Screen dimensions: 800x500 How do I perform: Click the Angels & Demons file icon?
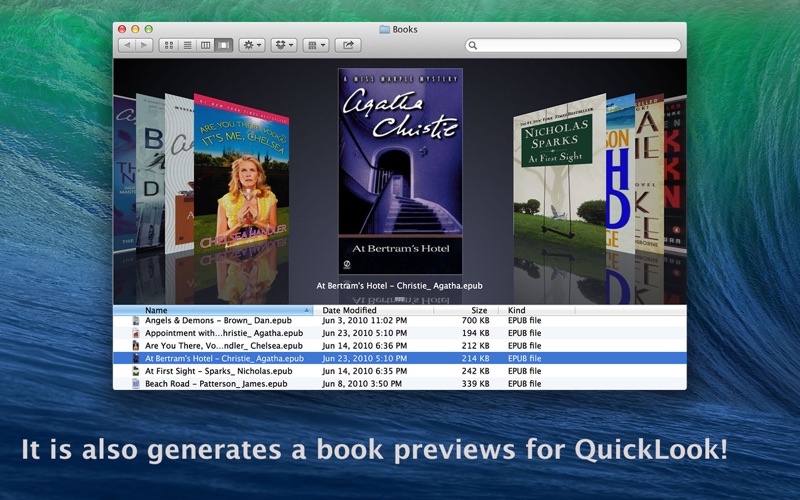point(136,320)
